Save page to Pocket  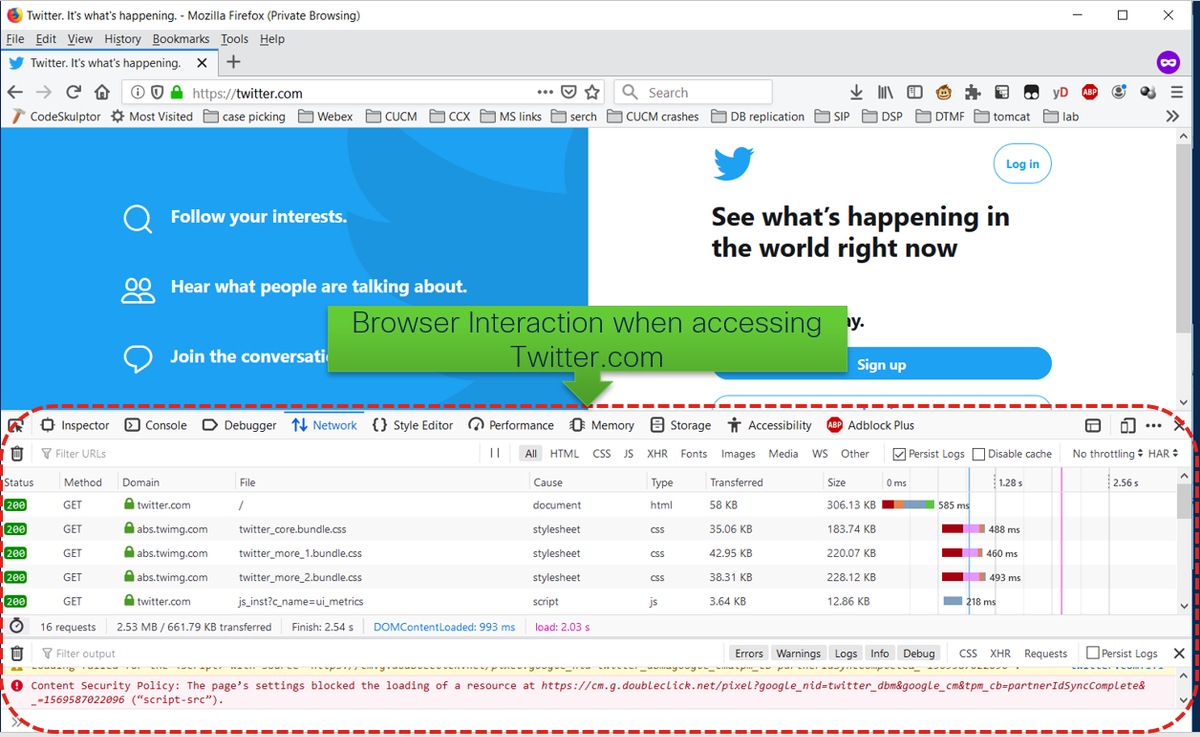pyautogui.click(x=568, y=92)
